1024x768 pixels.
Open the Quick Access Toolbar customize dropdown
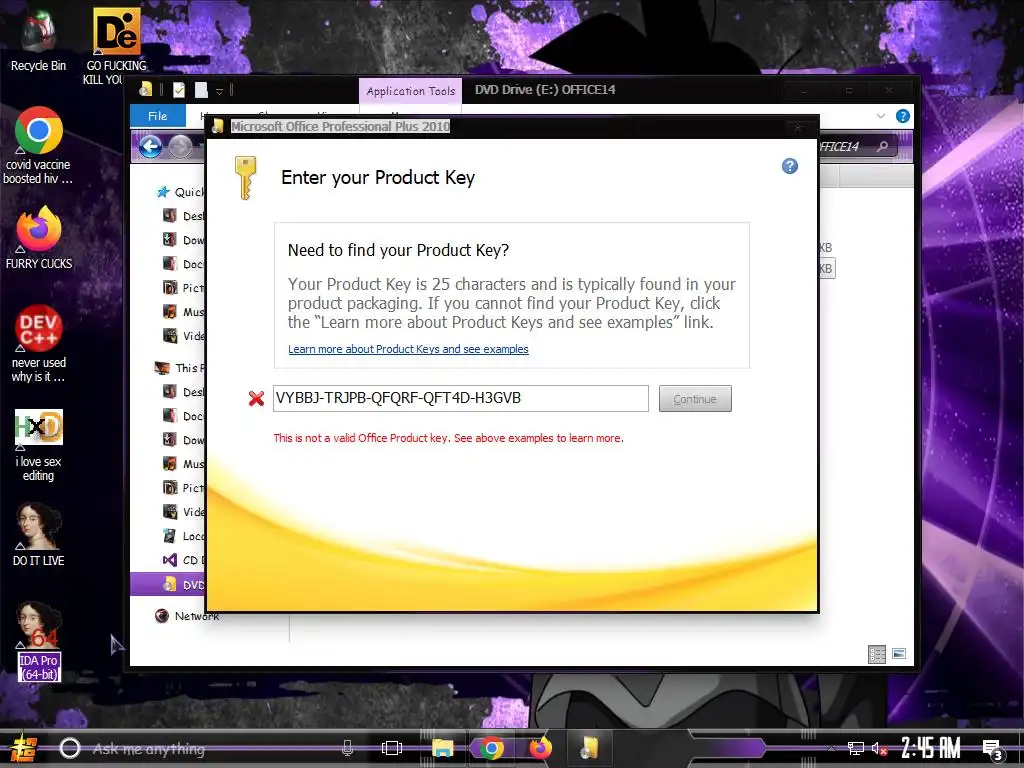point(219,91)
